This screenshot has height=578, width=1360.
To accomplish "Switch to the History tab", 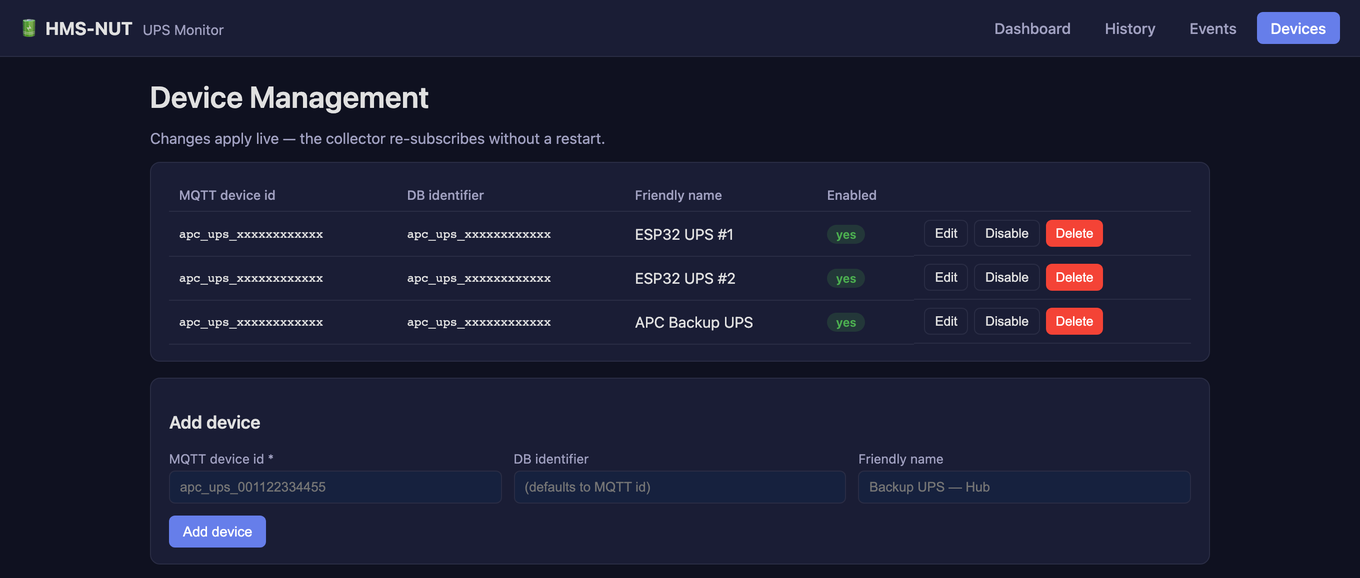I will pyautogui.click(x=1130, y=28).
